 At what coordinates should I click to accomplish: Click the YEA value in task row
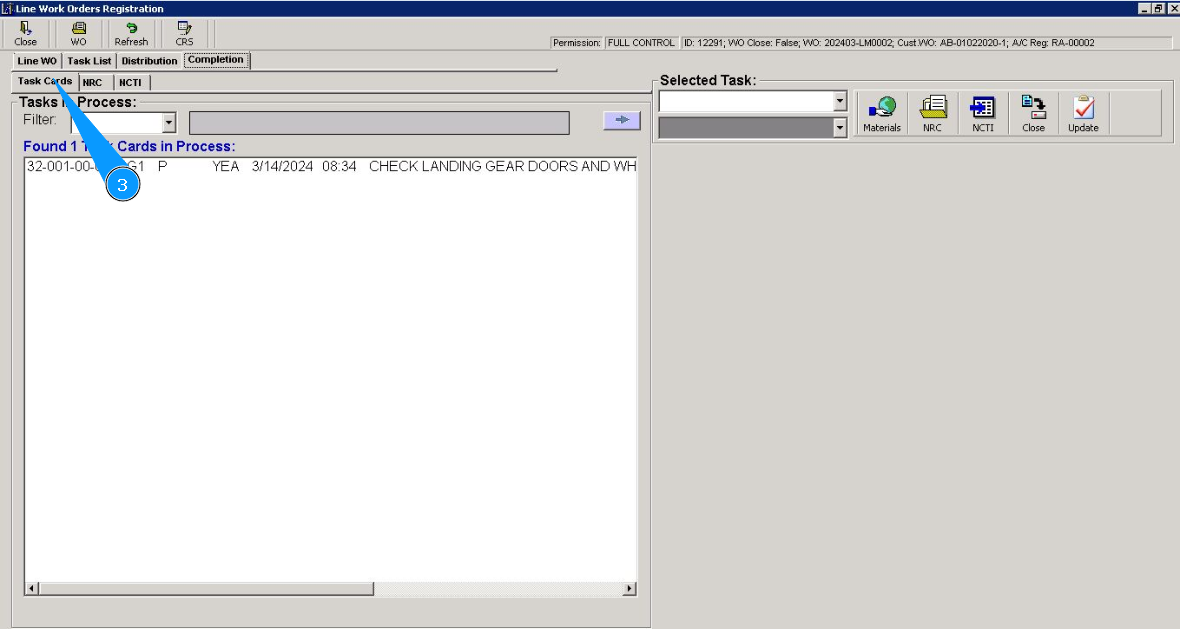(226, 166)
